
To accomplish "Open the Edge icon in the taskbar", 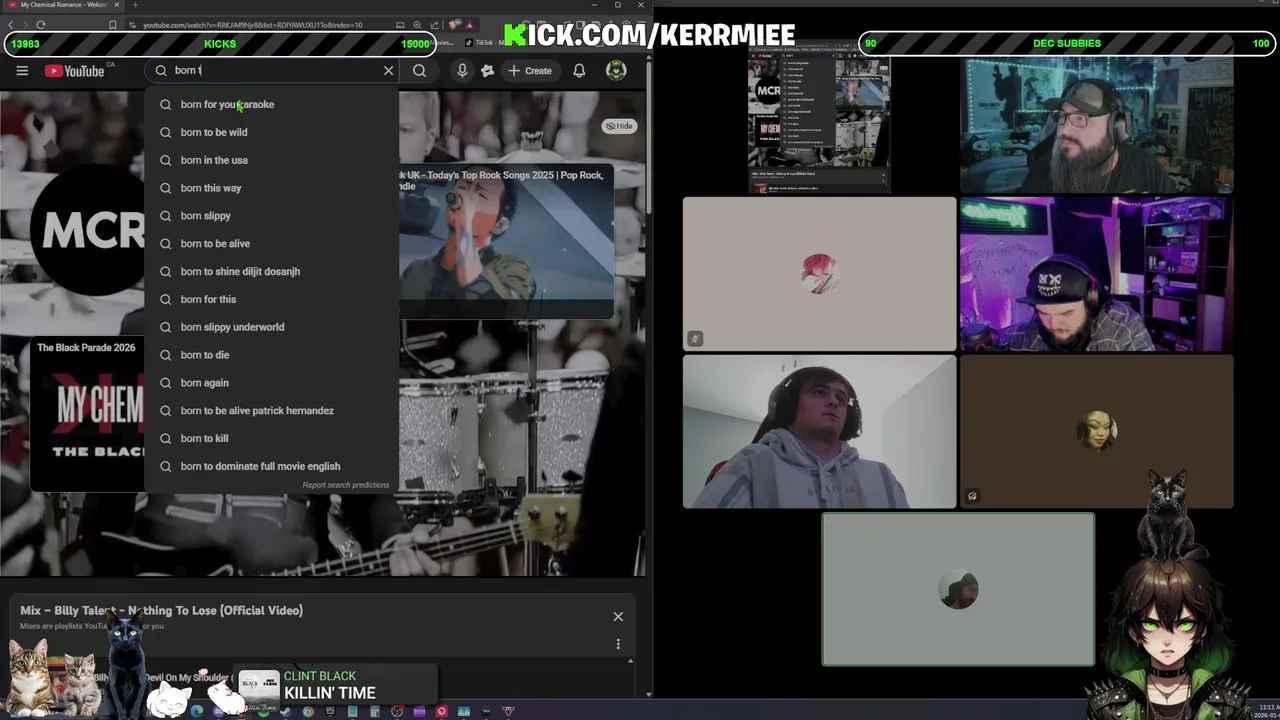I will [197, 711].
